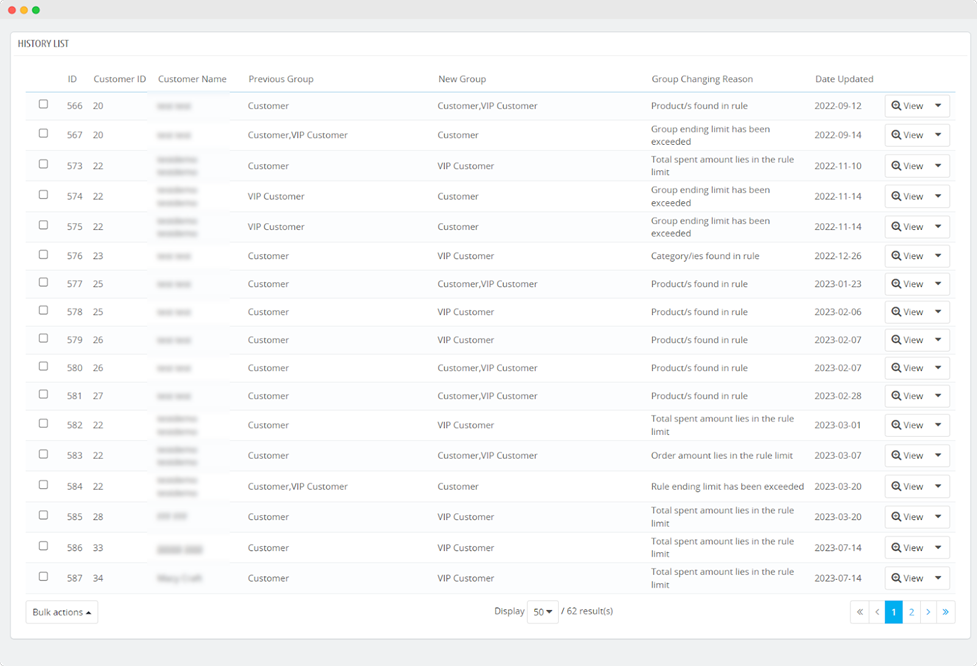Jump to last page using double-right arrows
977x666 pixels.
(946, 612)
